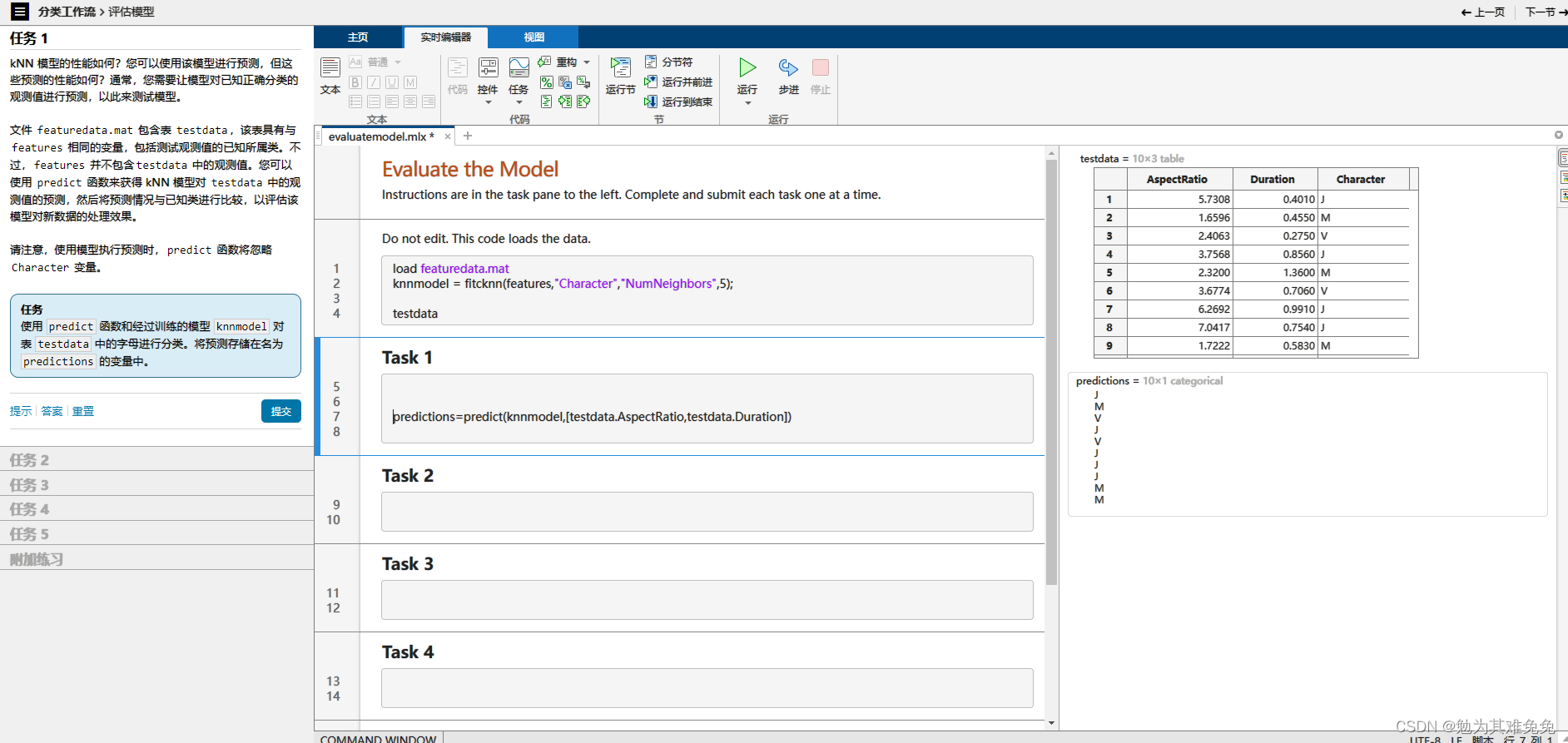Click the 提示 (Hint) link

point(21,411)
